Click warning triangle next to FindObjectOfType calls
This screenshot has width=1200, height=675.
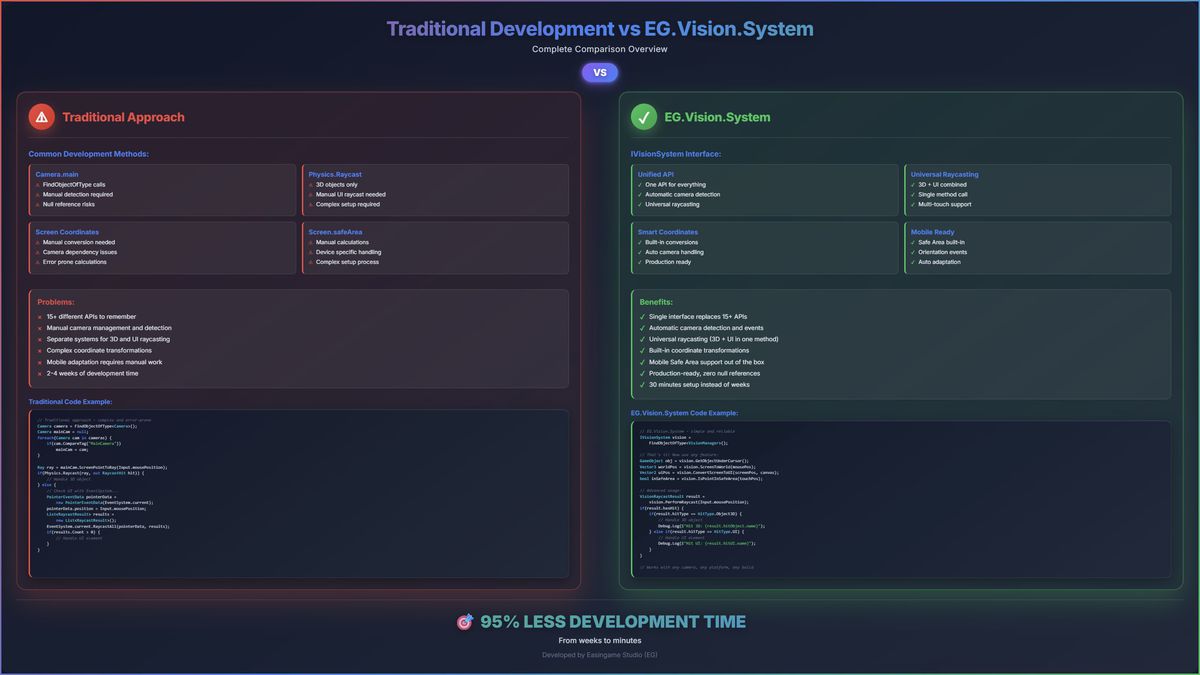point(38,185)
